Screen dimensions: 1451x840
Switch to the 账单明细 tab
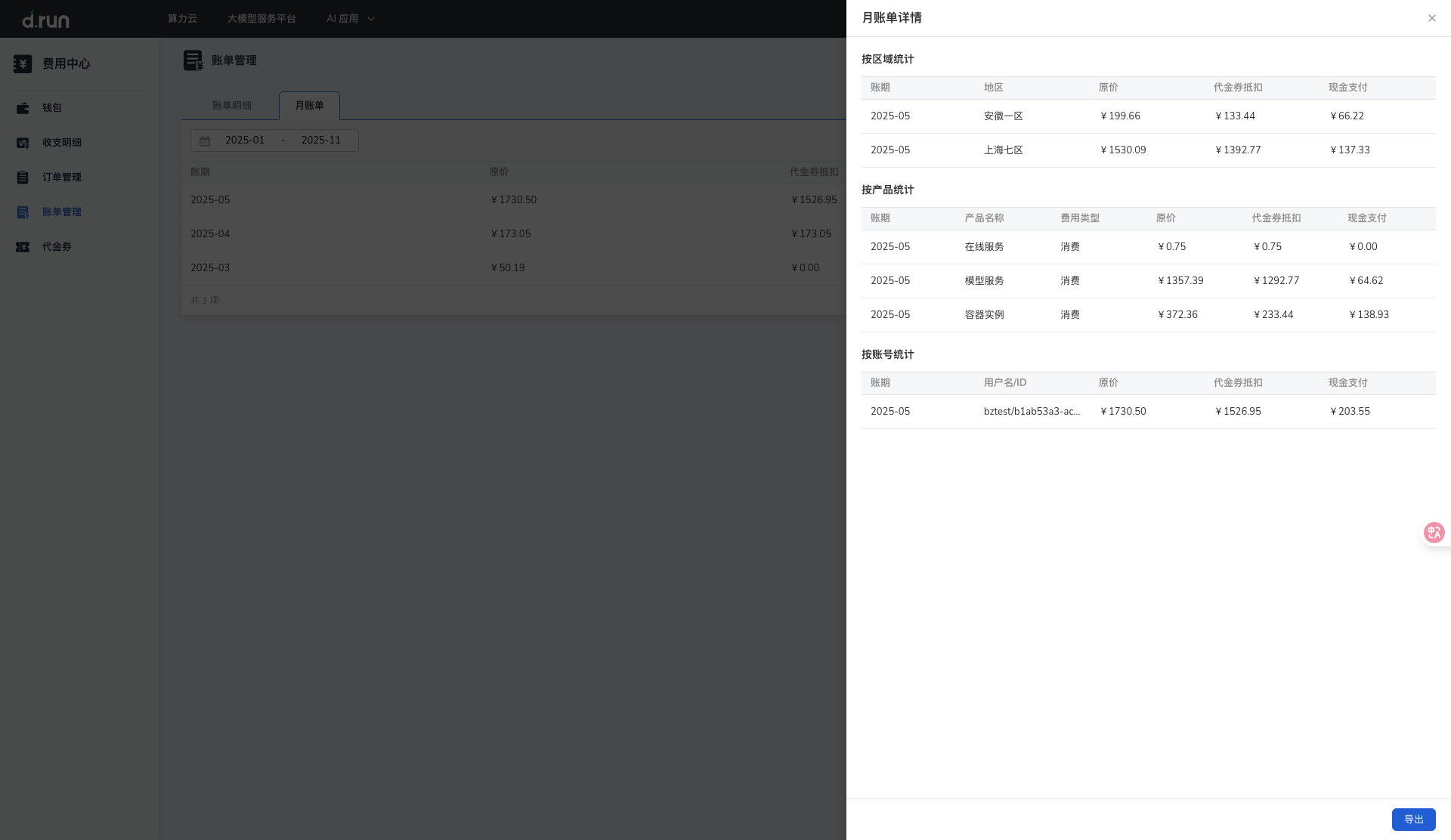pyautogui.click(x=231, y=106)
